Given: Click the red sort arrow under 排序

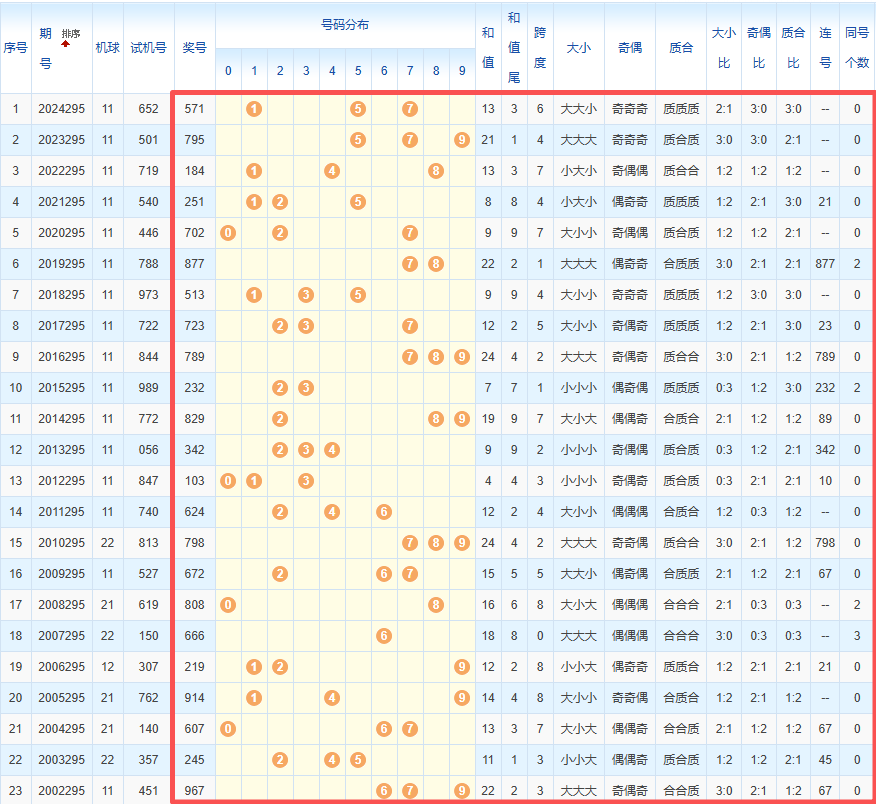Looking at the screenshot, I should (66, 44).
